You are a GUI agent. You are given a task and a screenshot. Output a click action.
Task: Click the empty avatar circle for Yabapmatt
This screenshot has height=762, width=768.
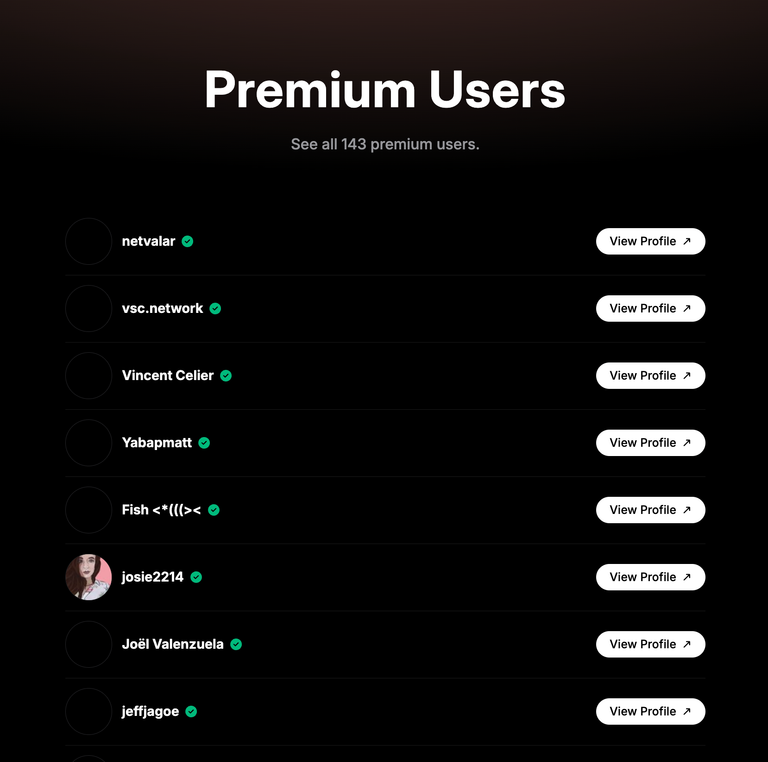coord(89,443)
